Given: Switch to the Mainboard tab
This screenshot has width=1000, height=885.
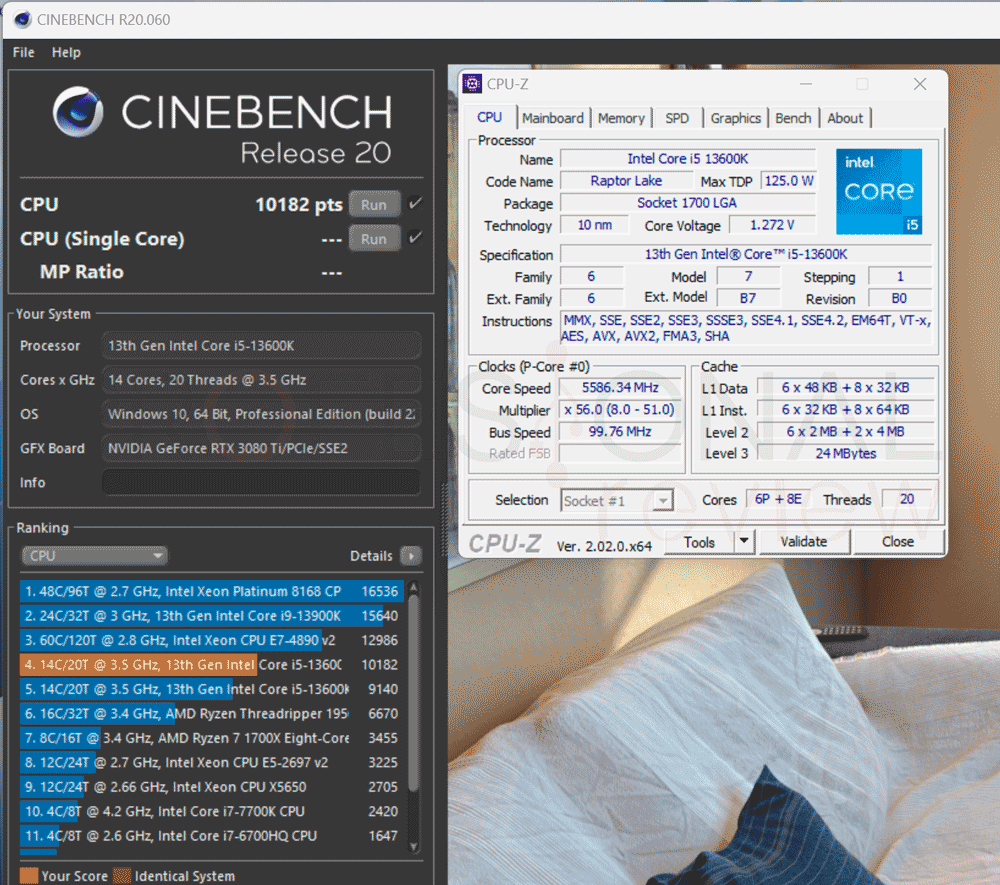Looking at the screenshot, I should [553, 118].
